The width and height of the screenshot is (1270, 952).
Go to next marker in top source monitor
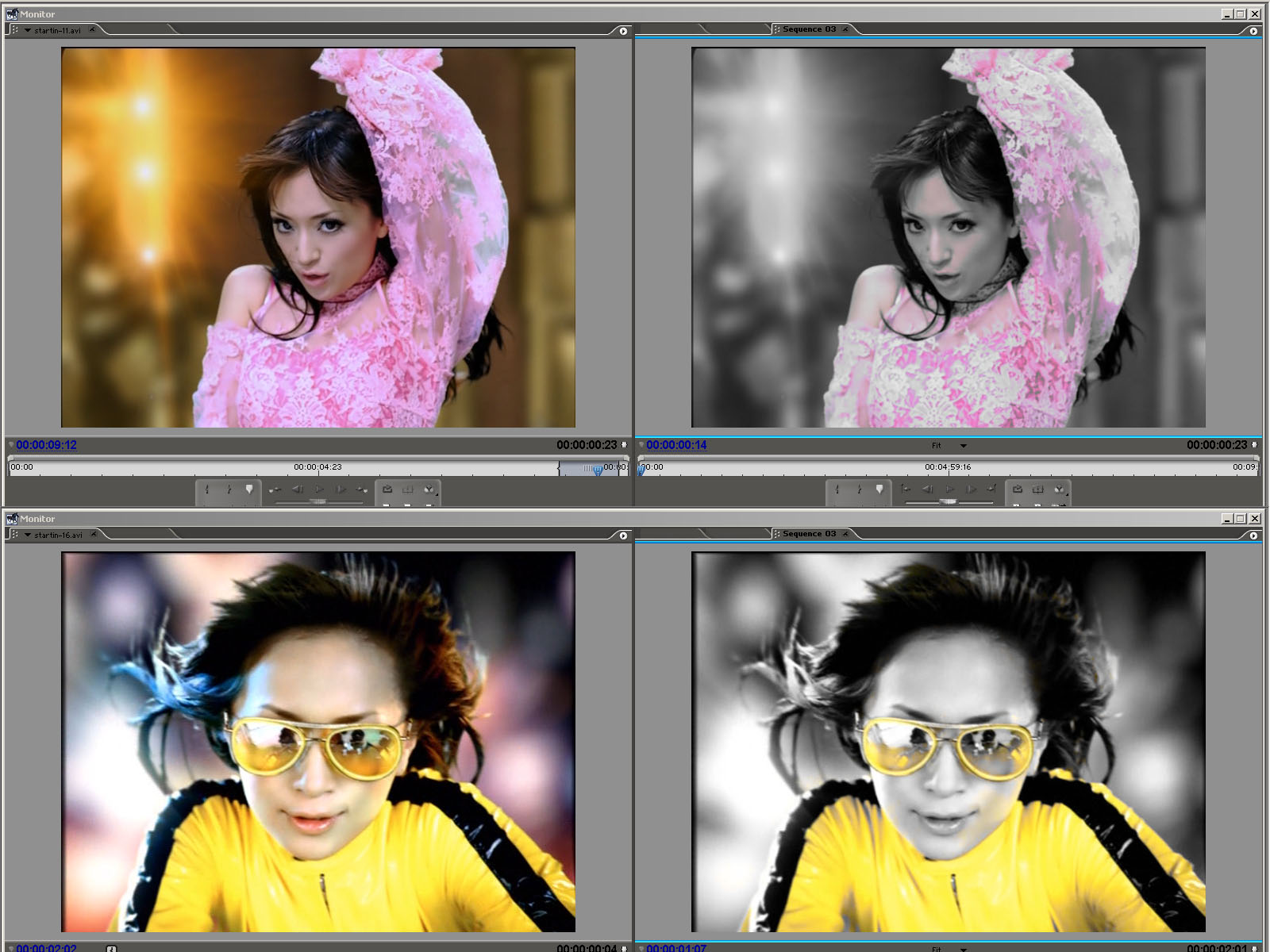[362, 489]
